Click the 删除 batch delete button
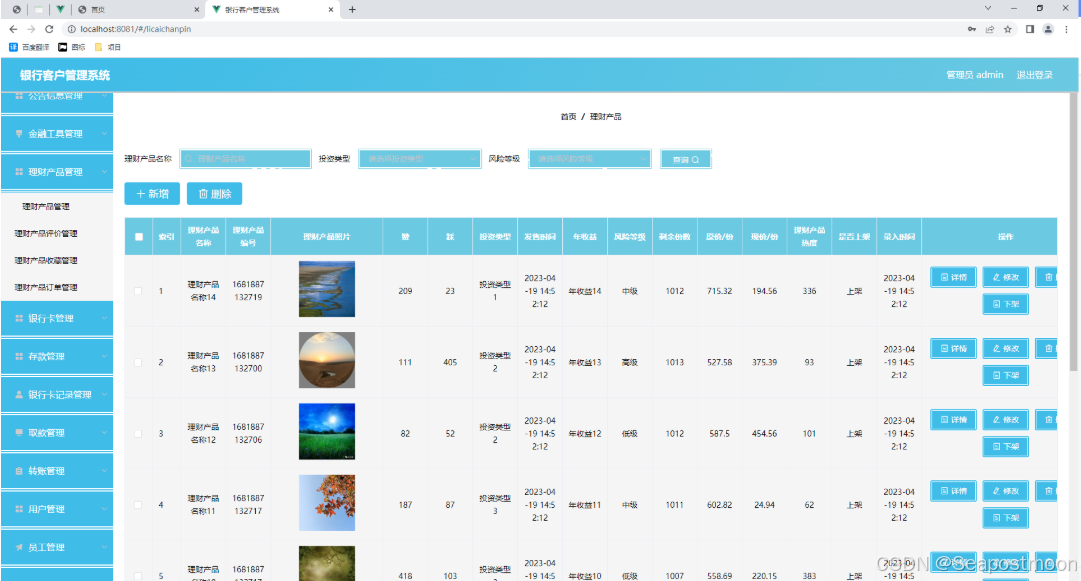1081x581 pixels. [214, 194]
